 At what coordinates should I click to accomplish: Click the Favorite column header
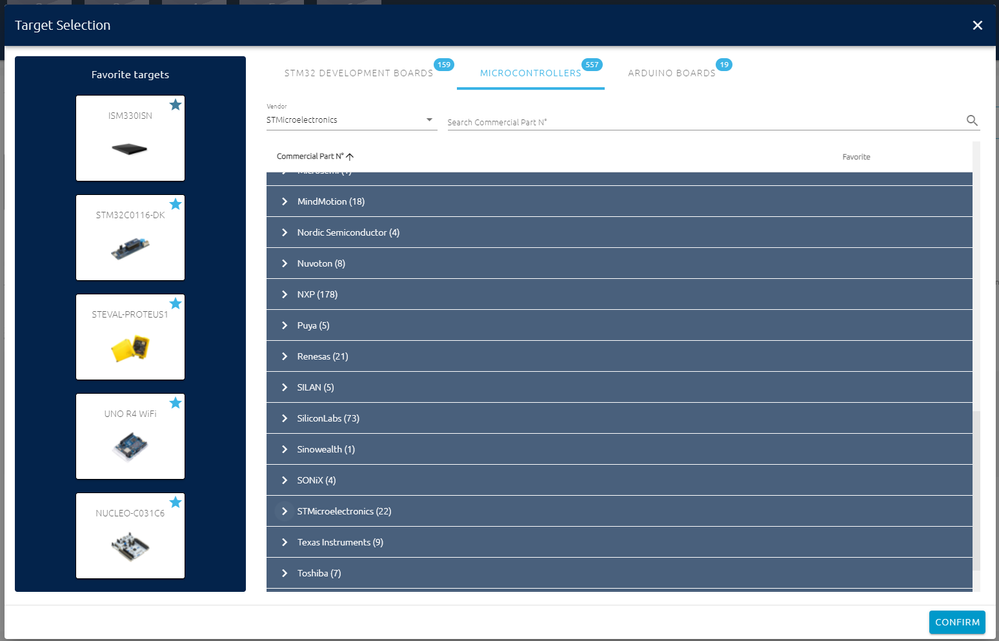point(856,157)
